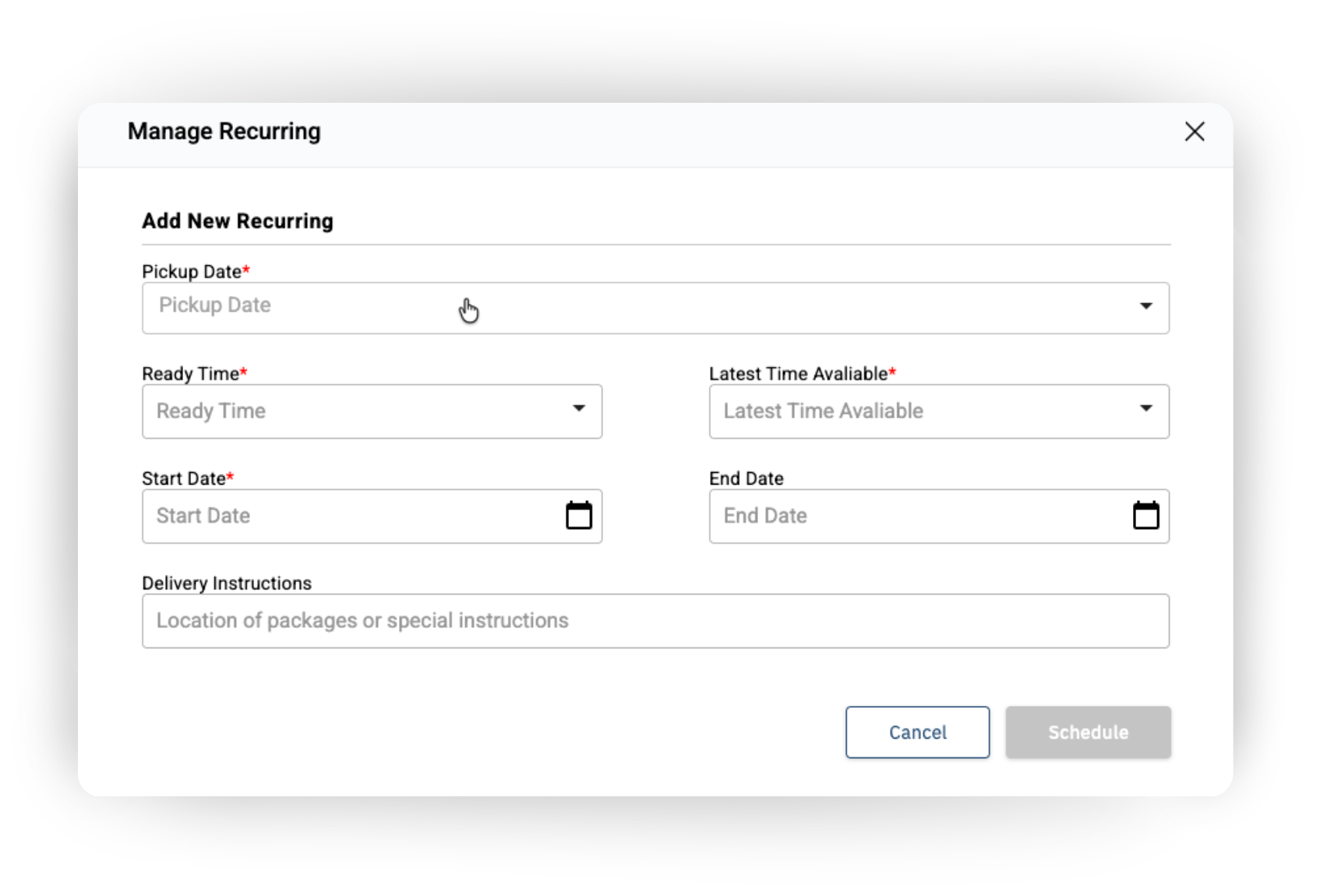Expand the Ready Time combo box placeholder
This screenshot has height=896, width=1320.
pos(211,411)
